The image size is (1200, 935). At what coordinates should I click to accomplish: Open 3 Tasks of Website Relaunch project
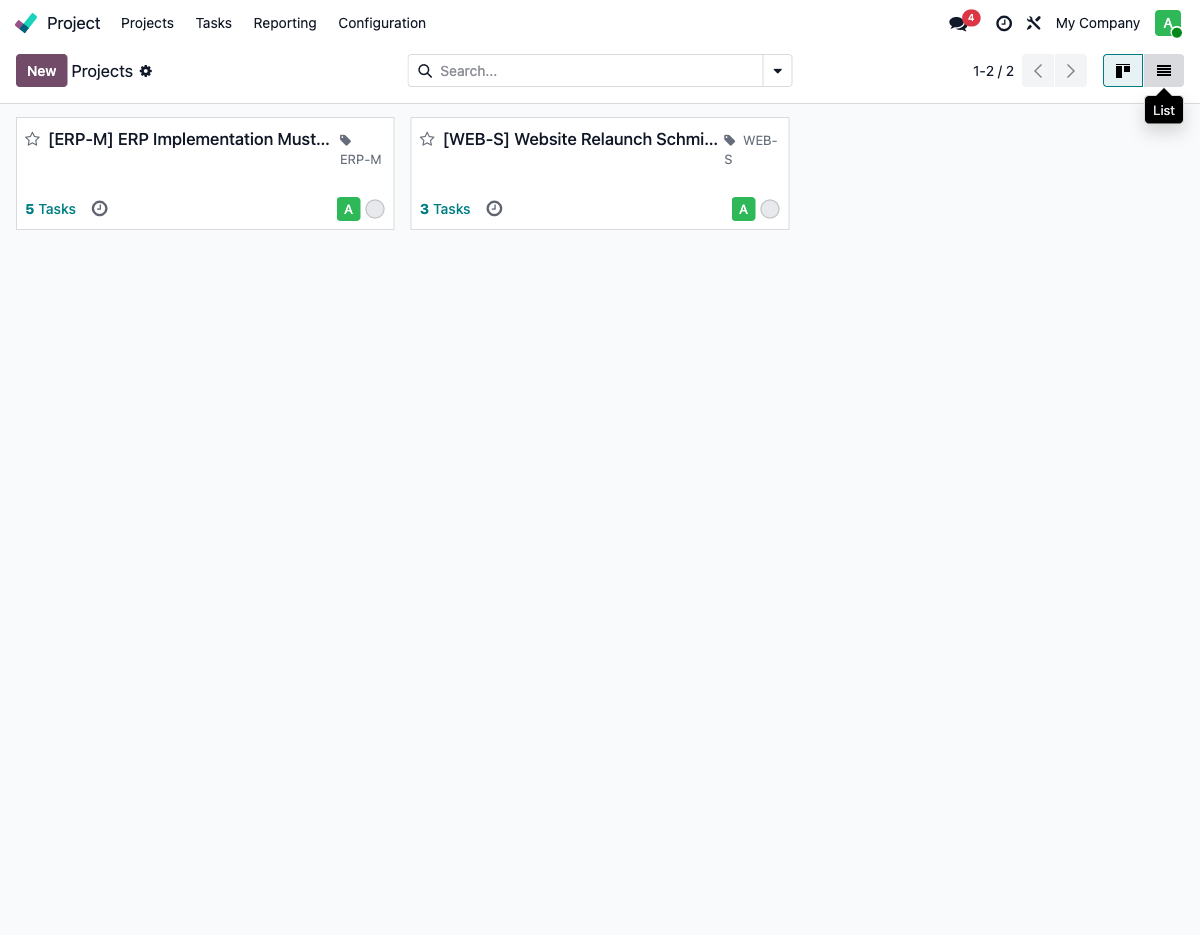click(445, 209)
